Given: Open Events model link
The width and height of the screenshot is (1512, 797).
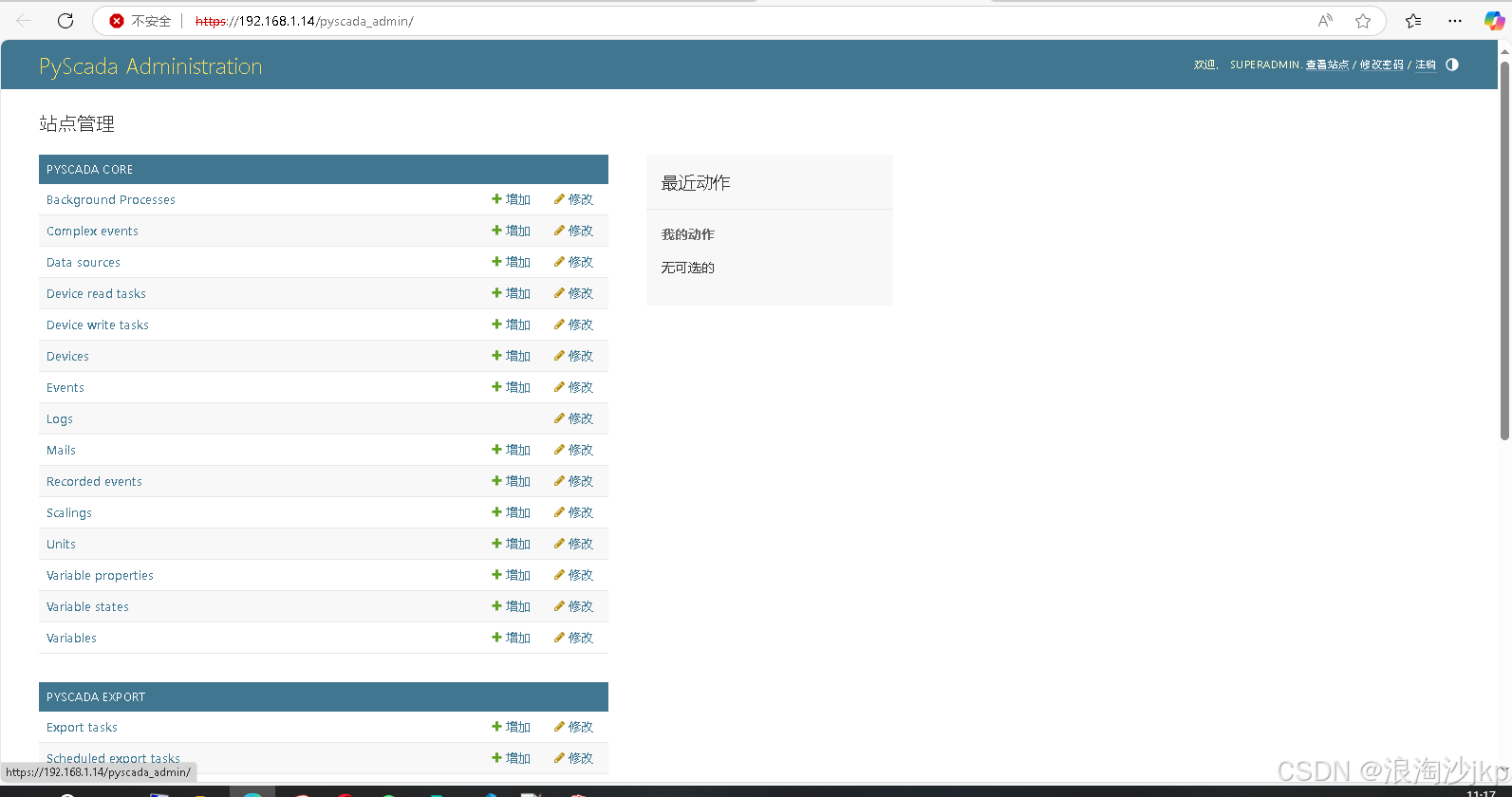Looking at the screenshot, I should click(65, 387).
